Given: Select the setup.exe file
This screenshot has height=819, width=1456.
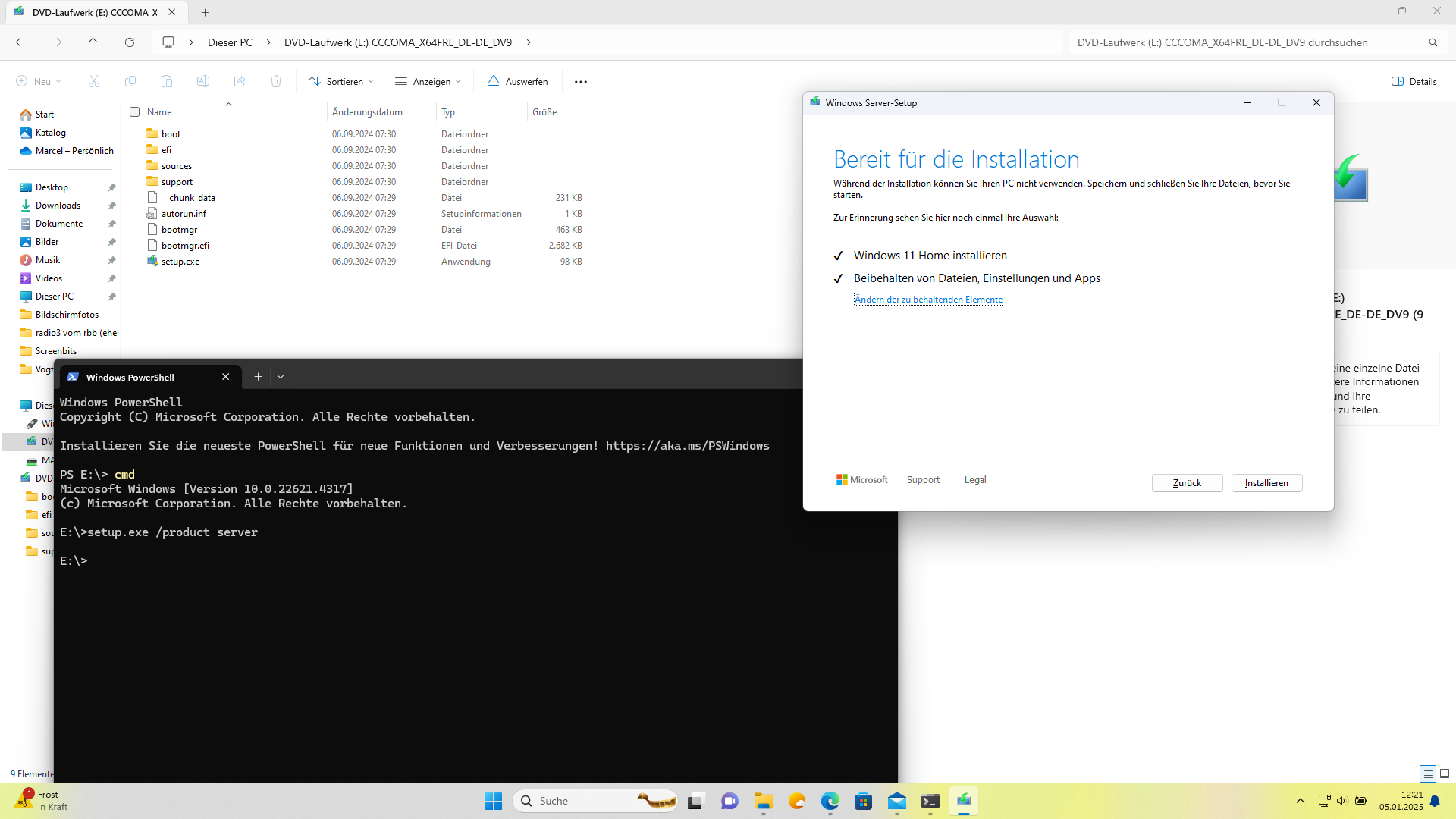Looking at the screenshot, I should point(180,262).
